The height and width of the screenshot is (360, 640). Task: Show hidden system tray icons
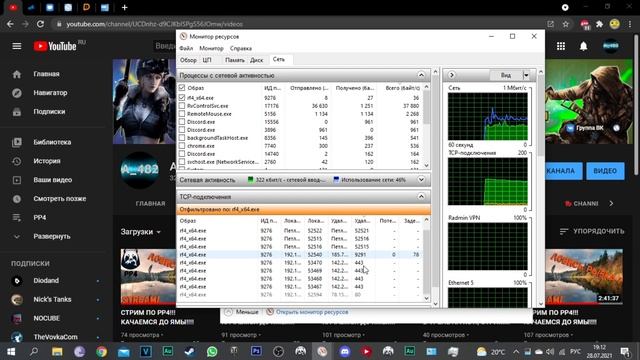tap(516, 351)
